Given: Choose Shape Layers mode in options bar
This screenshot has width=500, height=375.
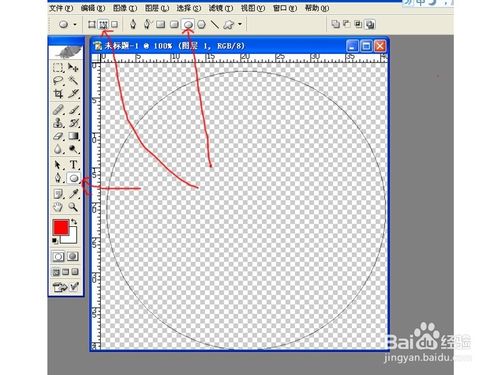Looking at the screenshot, I should tap(92, 24).
